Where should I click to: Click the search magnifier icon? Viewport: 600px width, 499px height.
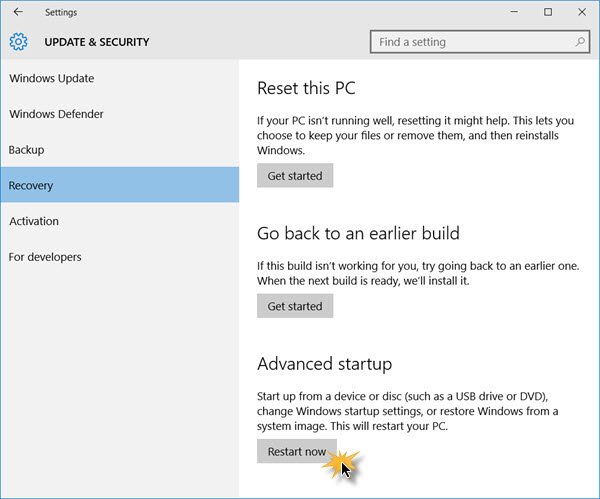(x=581, y=42)
